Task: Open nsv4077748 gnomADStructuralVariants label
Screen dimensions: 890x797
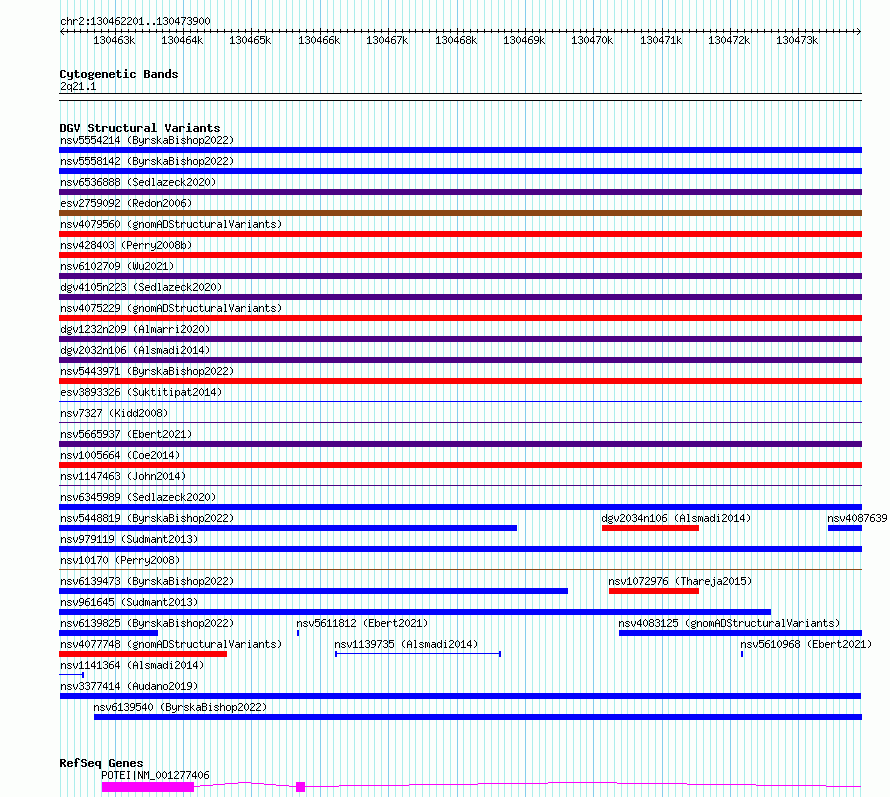Action: [x=171, y=644]
